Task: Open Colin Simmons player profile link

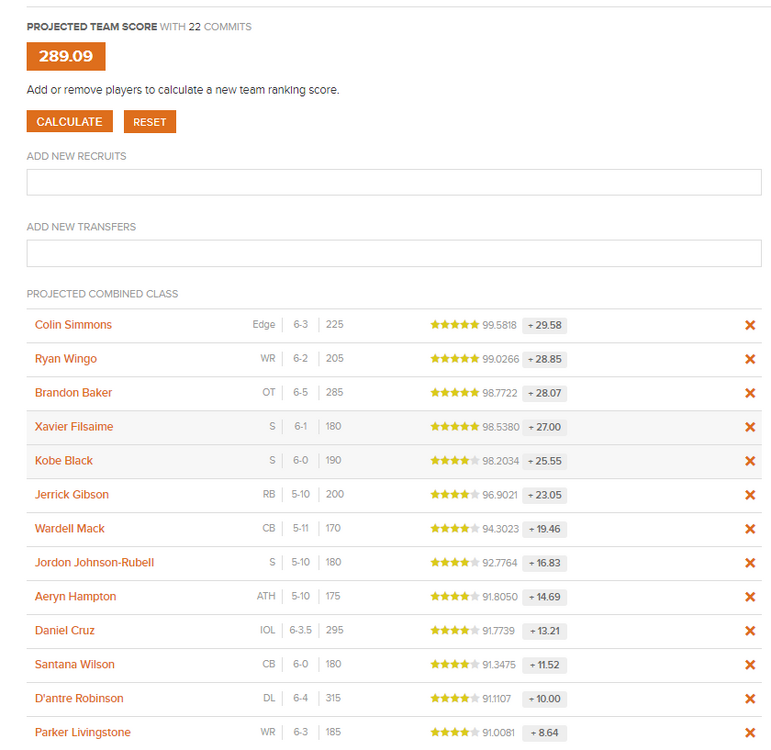Action: click(x=73, y=325)
